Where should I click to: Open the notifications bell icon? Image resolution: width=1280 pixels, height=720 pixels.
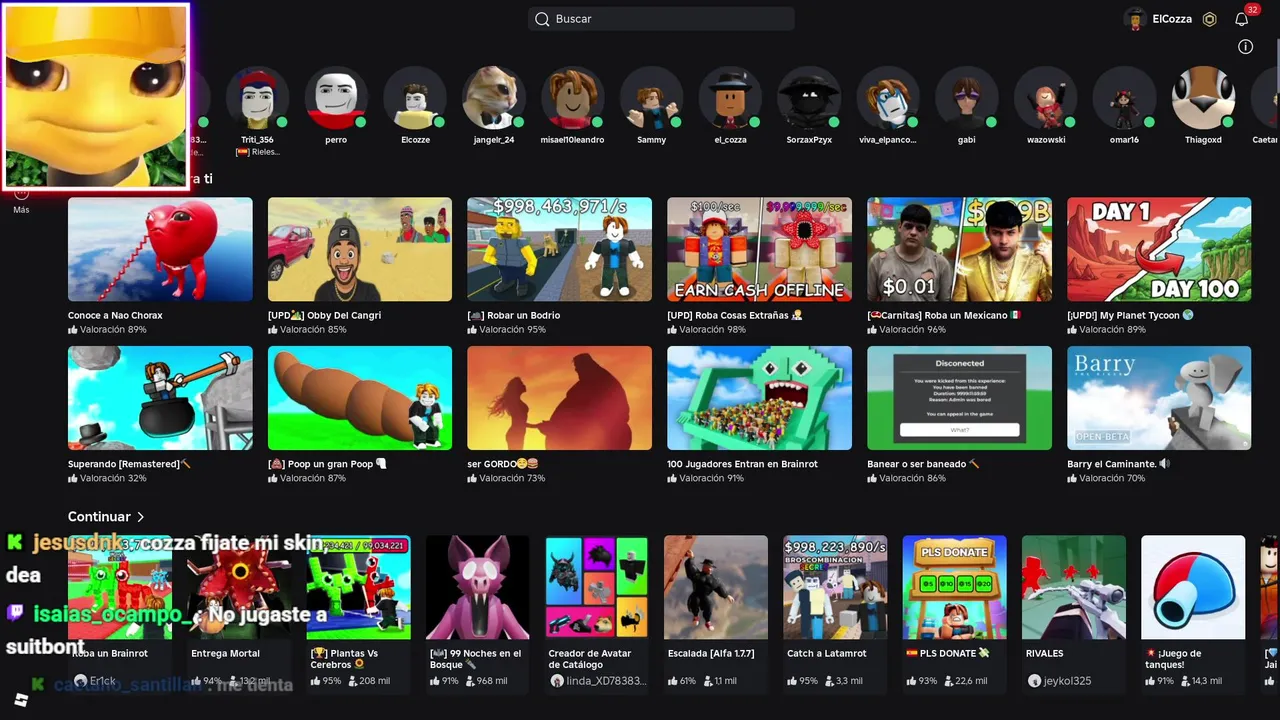[1241, 19]
